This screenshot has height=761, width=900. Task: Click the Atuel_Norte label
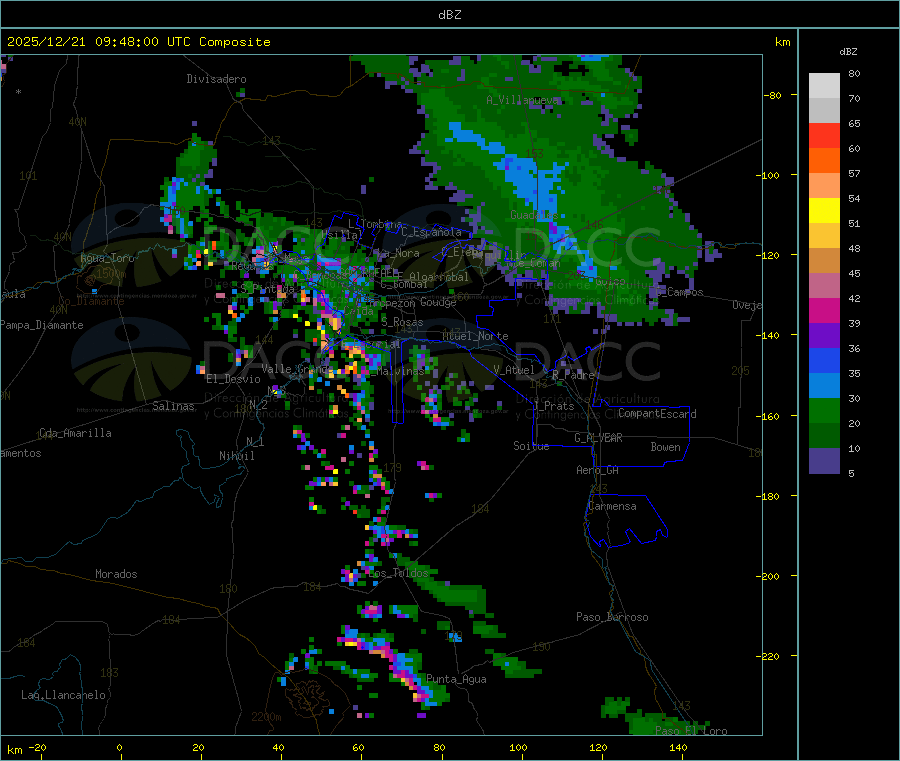pyautogui.click(x=475, y=336)
